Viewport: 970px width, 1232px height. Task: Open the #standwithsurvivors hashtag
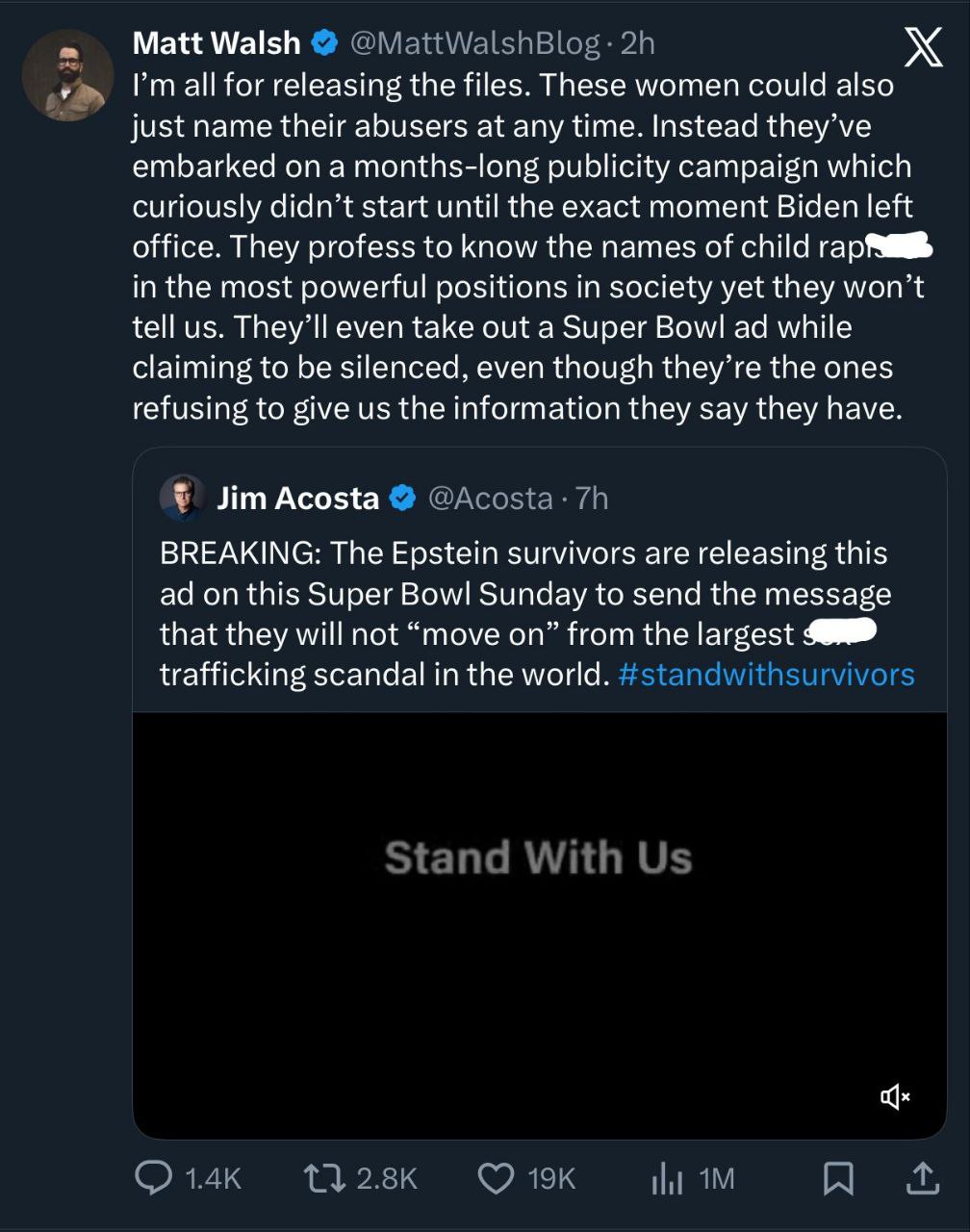766,674
